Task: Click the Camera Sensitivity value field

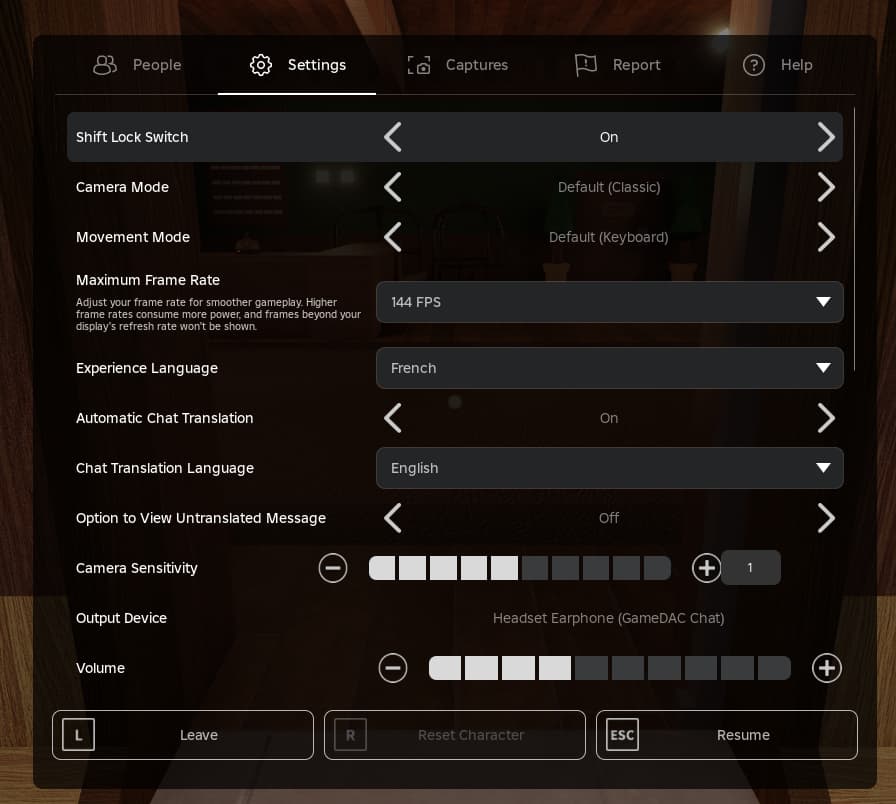Action: click(x=750, y=568)
